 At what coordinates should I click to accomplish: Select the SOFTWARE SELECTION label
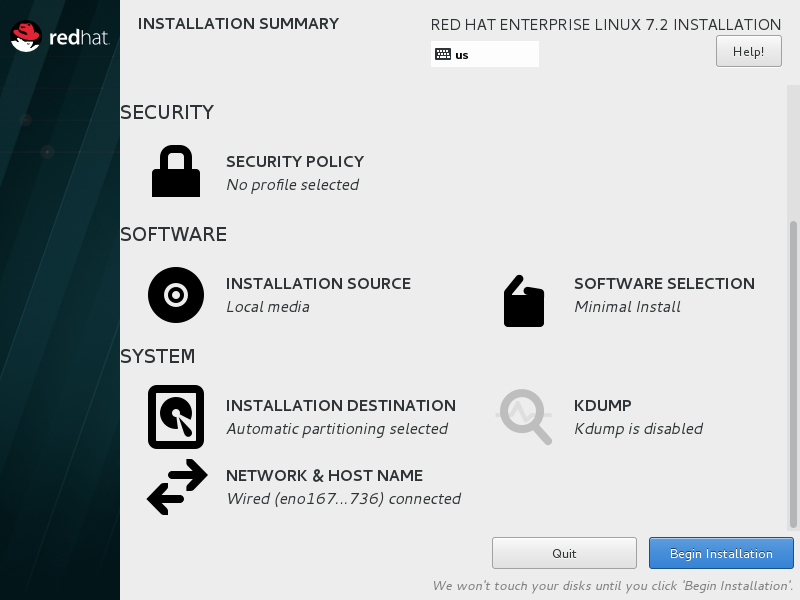pyautogui.click(x=664, y=284)
